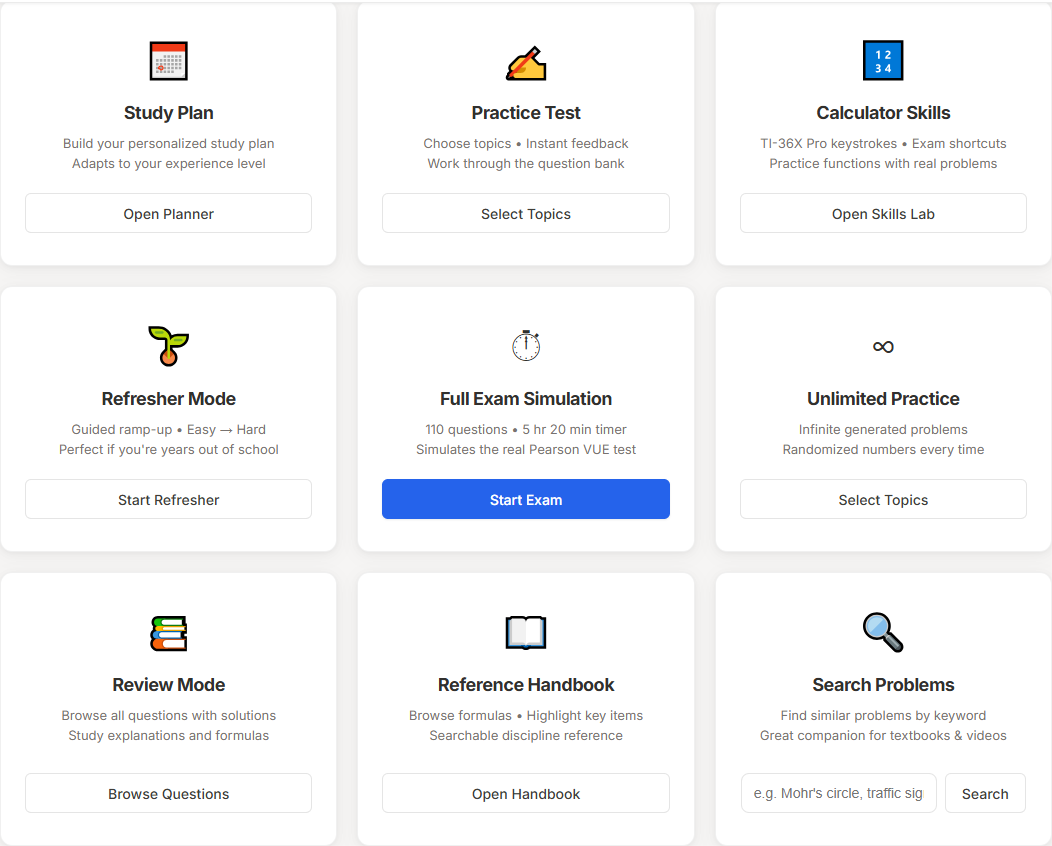
Task: Click the Reference Handbook heading
Action: [x=526, y=684]
